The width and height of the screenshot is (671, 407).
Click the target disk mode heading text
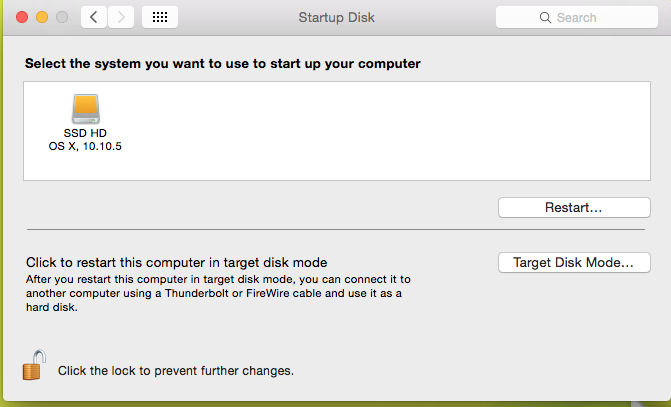[176, 262]
